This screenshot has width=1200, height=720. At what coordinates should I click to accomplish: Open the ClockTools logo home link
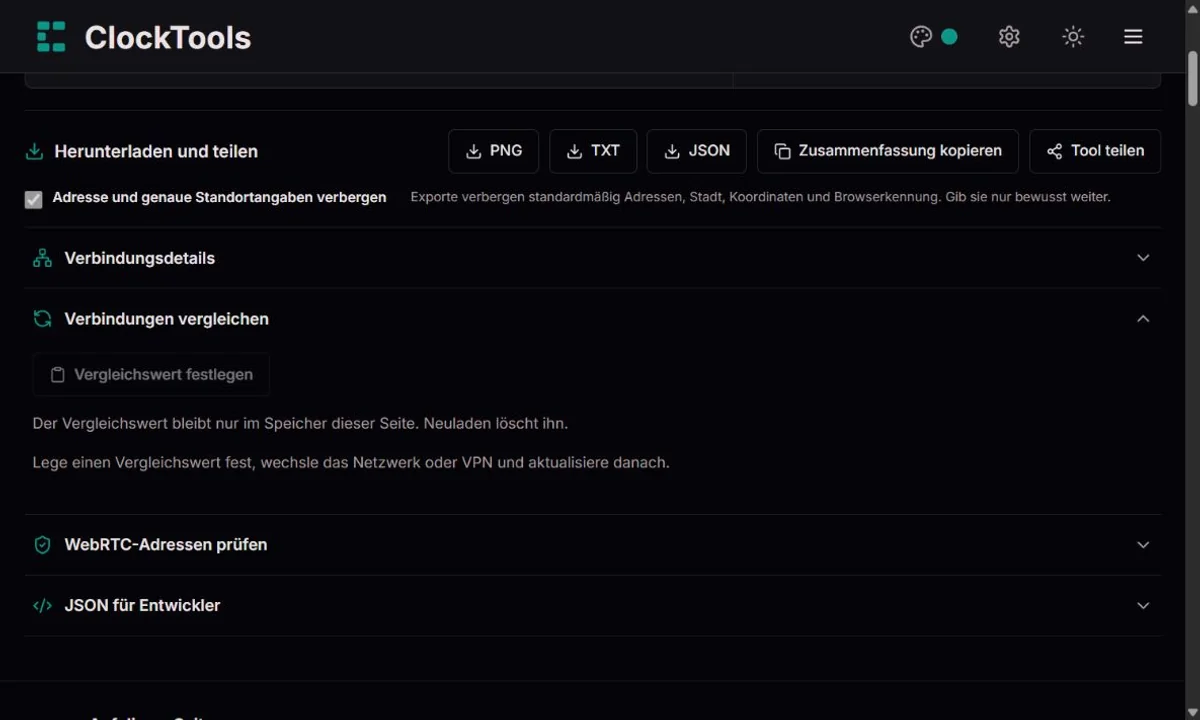[143, 37]
